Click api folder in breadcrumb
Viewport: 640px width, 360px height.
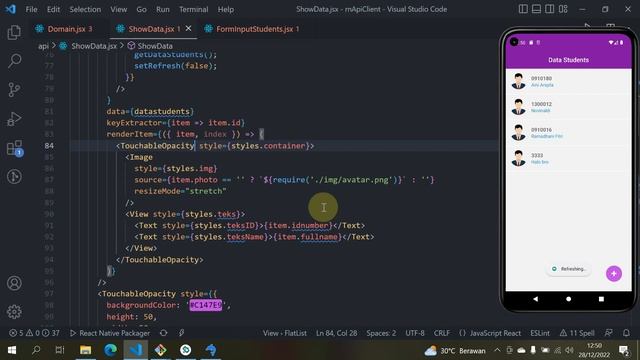(x=43, y=46)
